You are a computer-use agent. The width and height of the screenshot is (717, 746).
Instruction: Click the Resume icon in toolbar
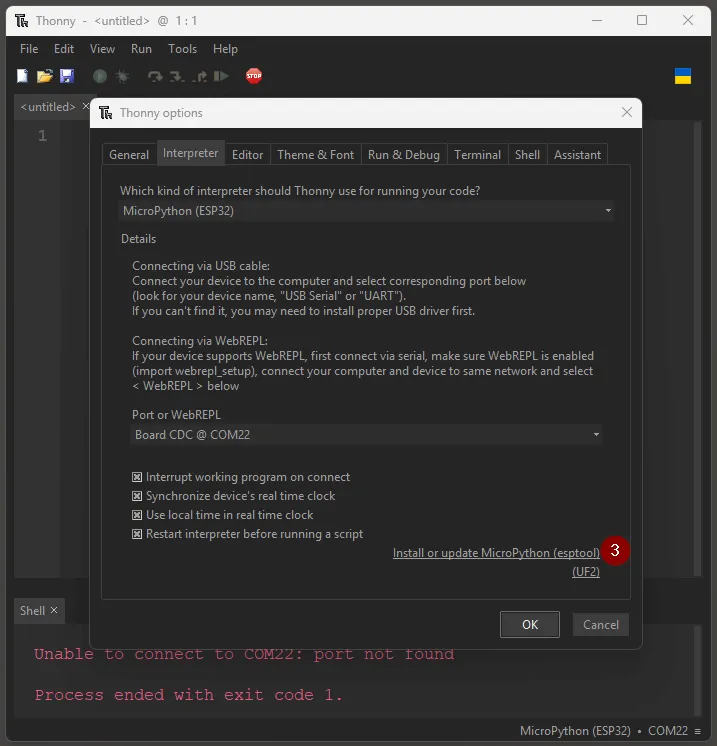(x=221, y=76)
